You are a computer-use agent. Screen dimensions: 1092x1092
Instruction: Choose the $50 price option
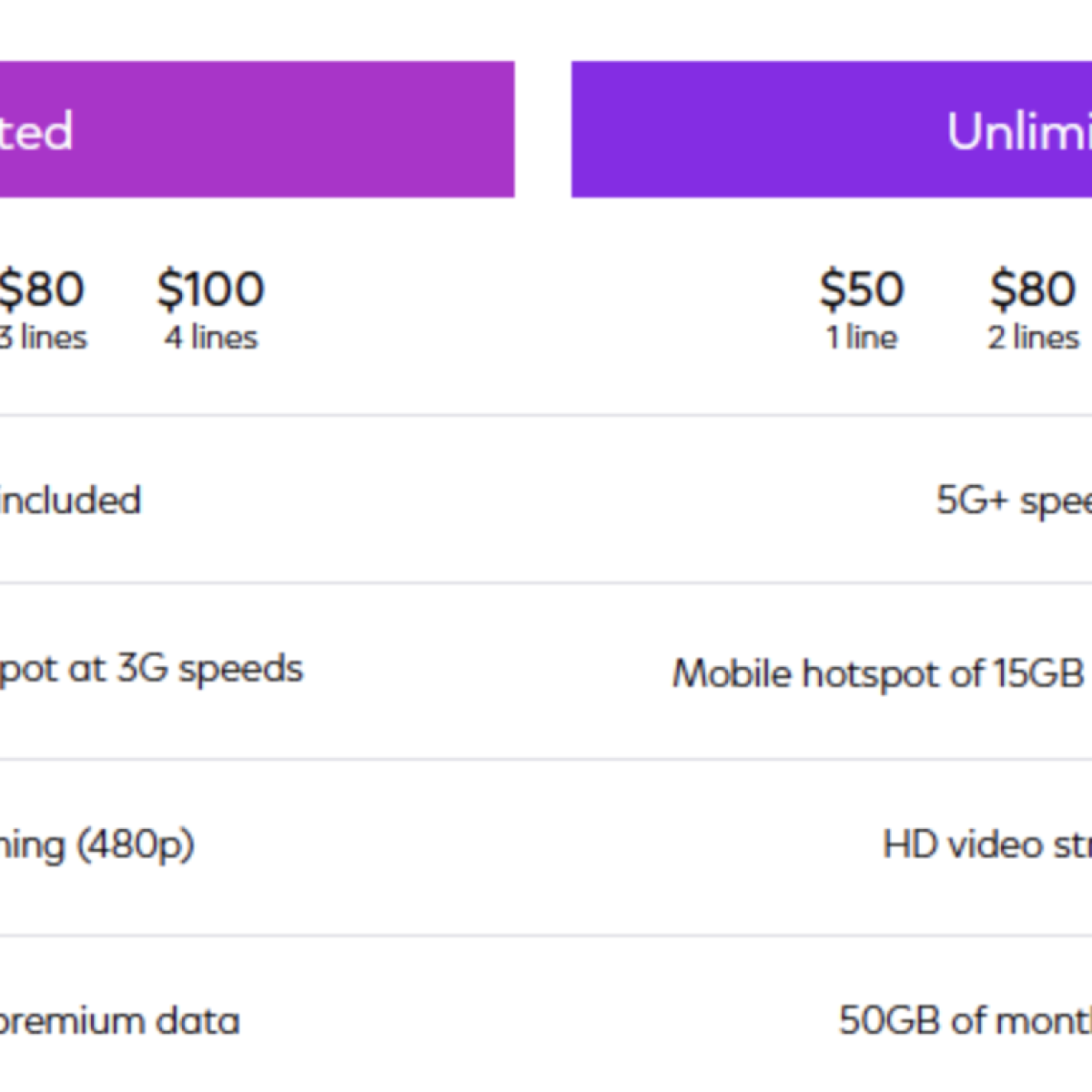[x=861, y=289]
